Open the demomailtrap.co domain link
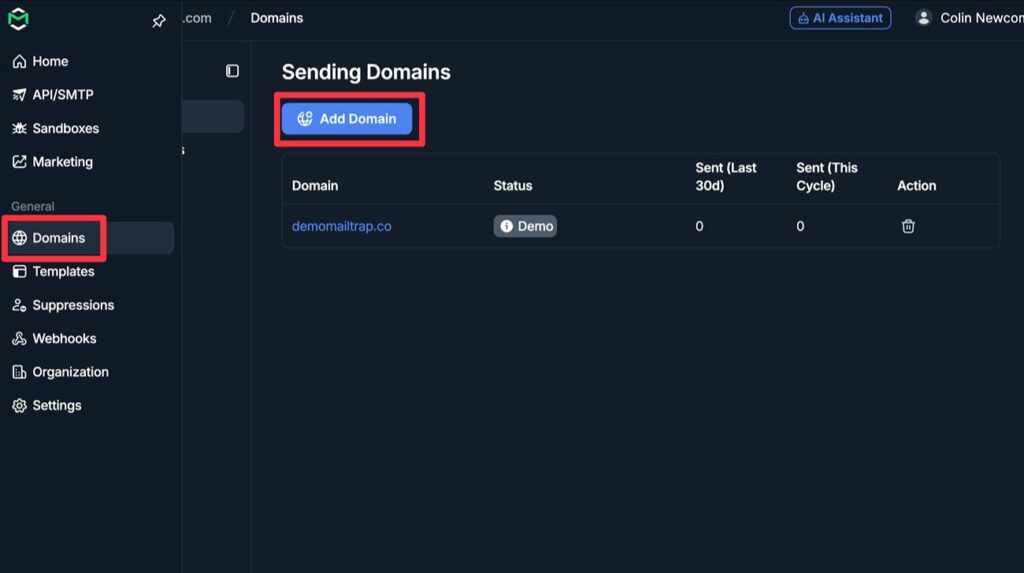 pos(342,226)
